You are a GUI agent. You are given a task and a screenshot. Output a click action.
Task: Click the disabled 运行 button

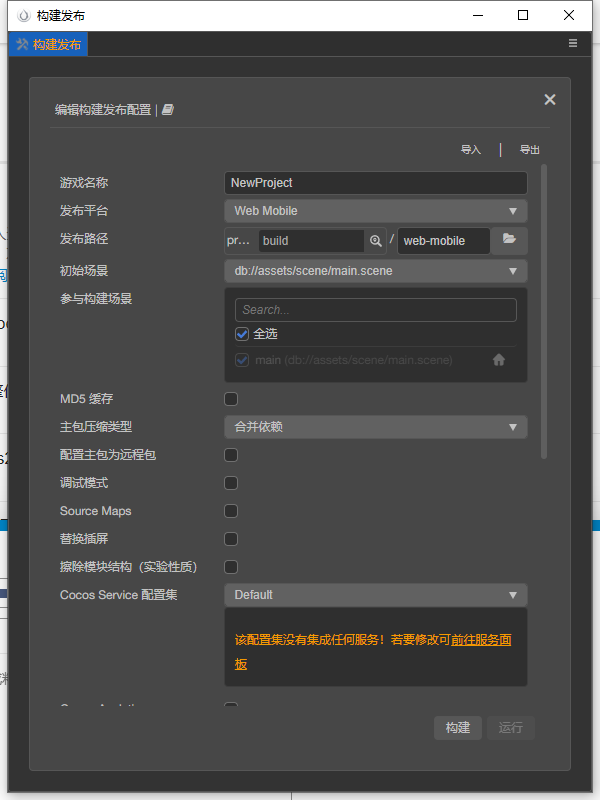coord(511,728)
